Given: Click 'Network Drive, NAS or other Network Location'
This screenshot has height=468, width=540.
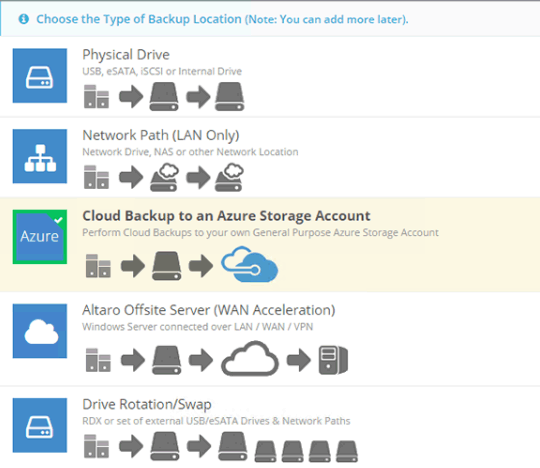Looking at the screenshot, I should [190, 152].
